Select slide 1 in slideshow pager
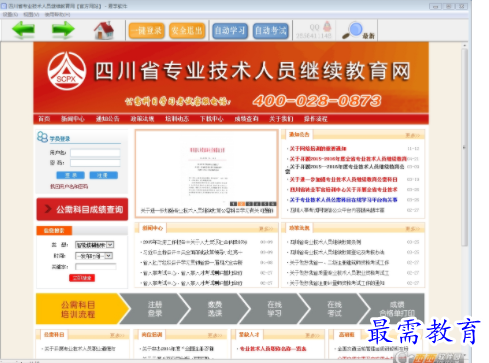Screen dimensions: 489x363 coord(234,204)
